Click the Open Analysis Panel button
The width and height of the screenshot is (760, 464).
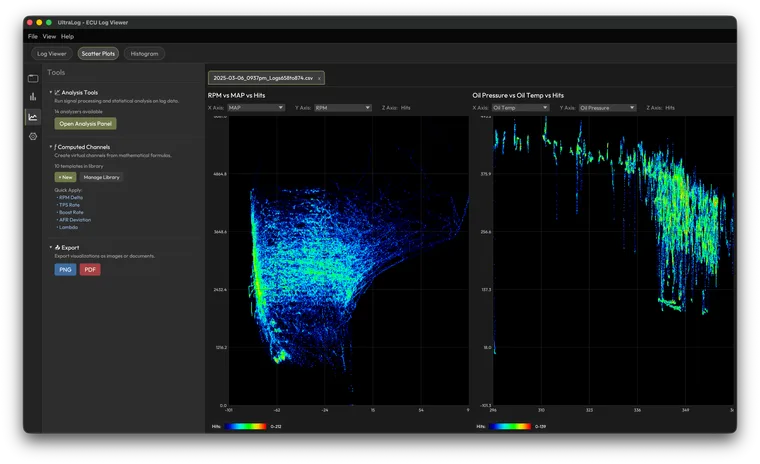85,124
